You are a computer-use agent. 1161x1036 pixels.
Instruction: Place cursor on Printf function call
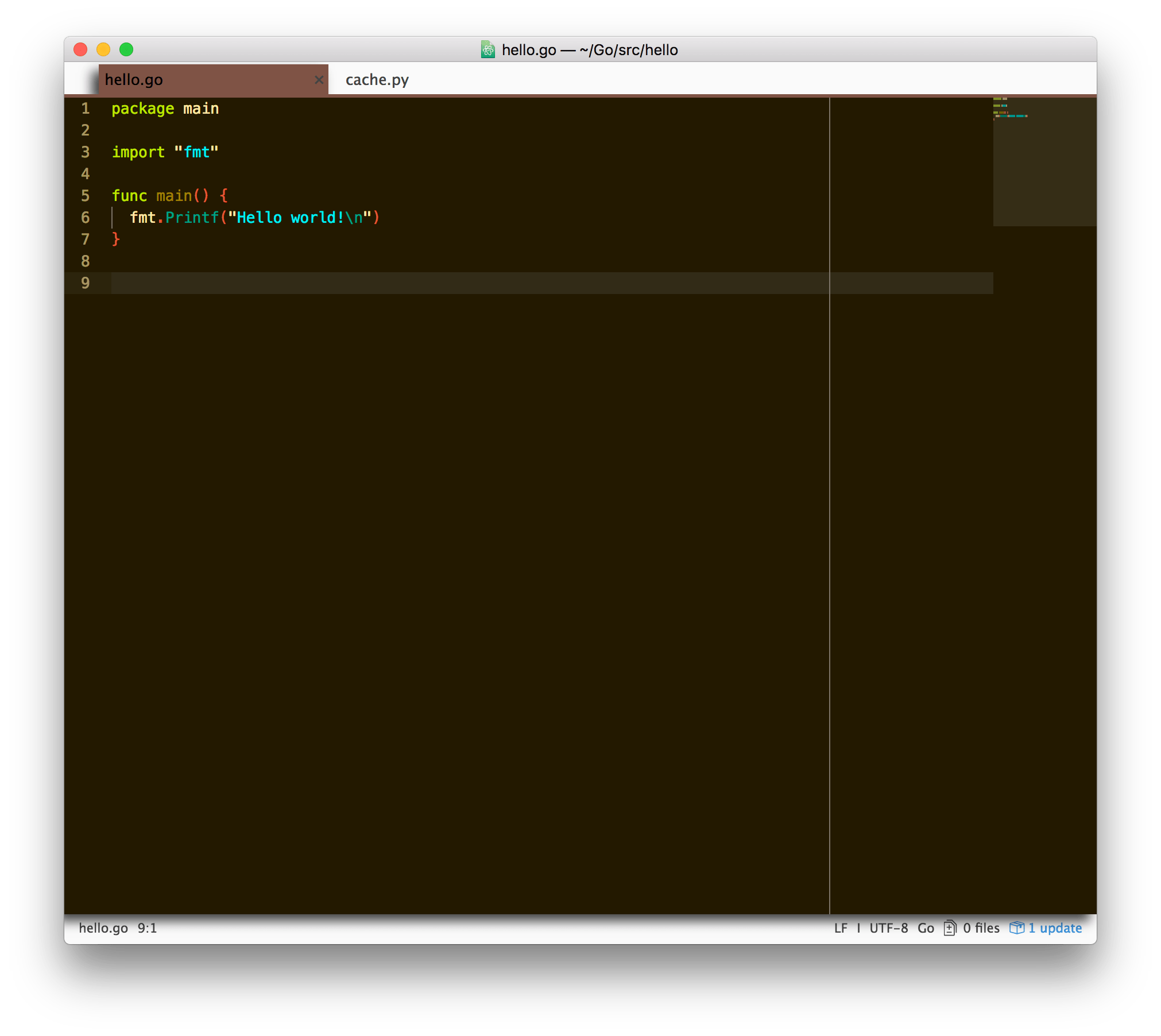click(192, 218)
